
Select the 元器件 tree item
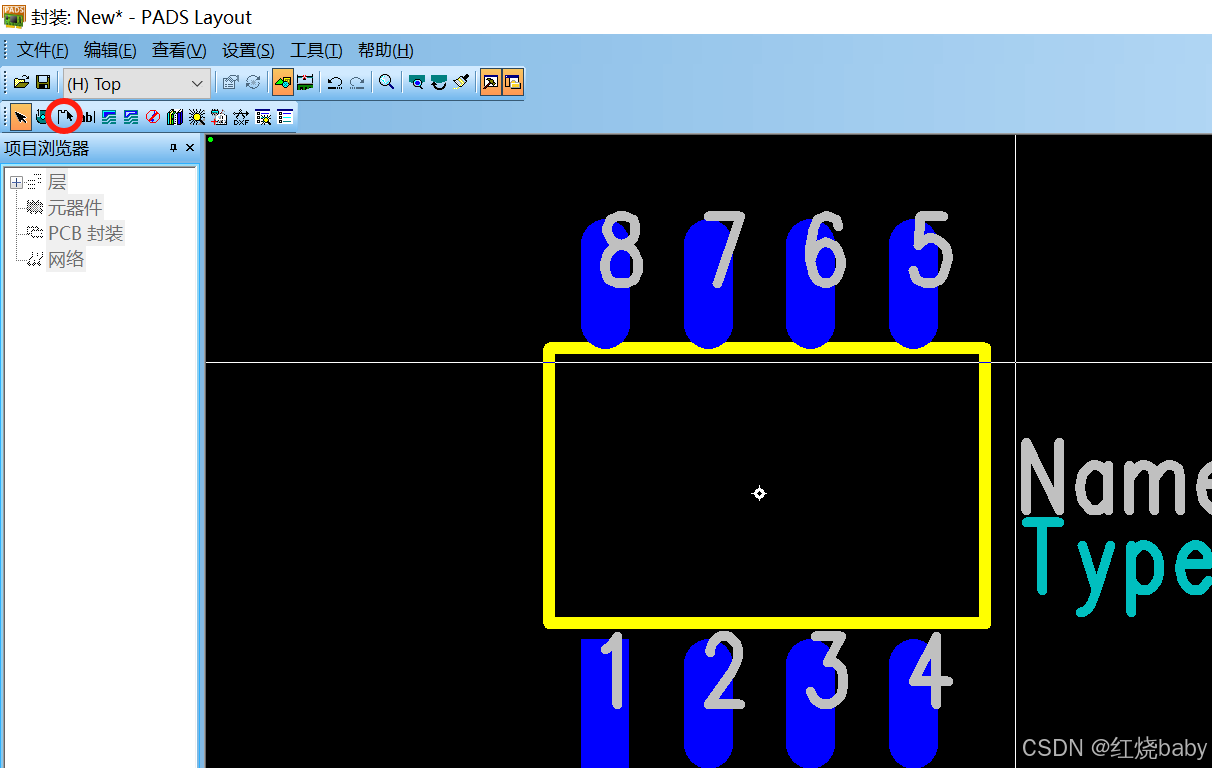click(74, 207)
